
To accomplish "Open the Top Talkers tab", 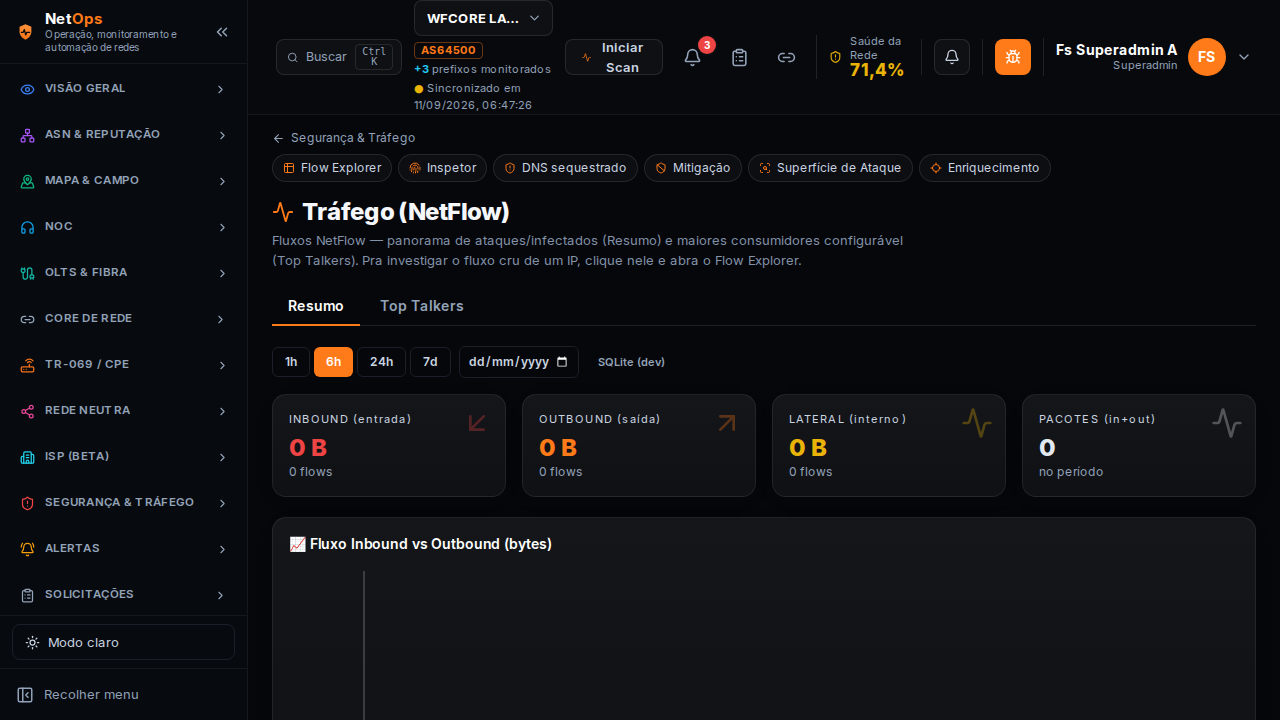I will point(422,306).
